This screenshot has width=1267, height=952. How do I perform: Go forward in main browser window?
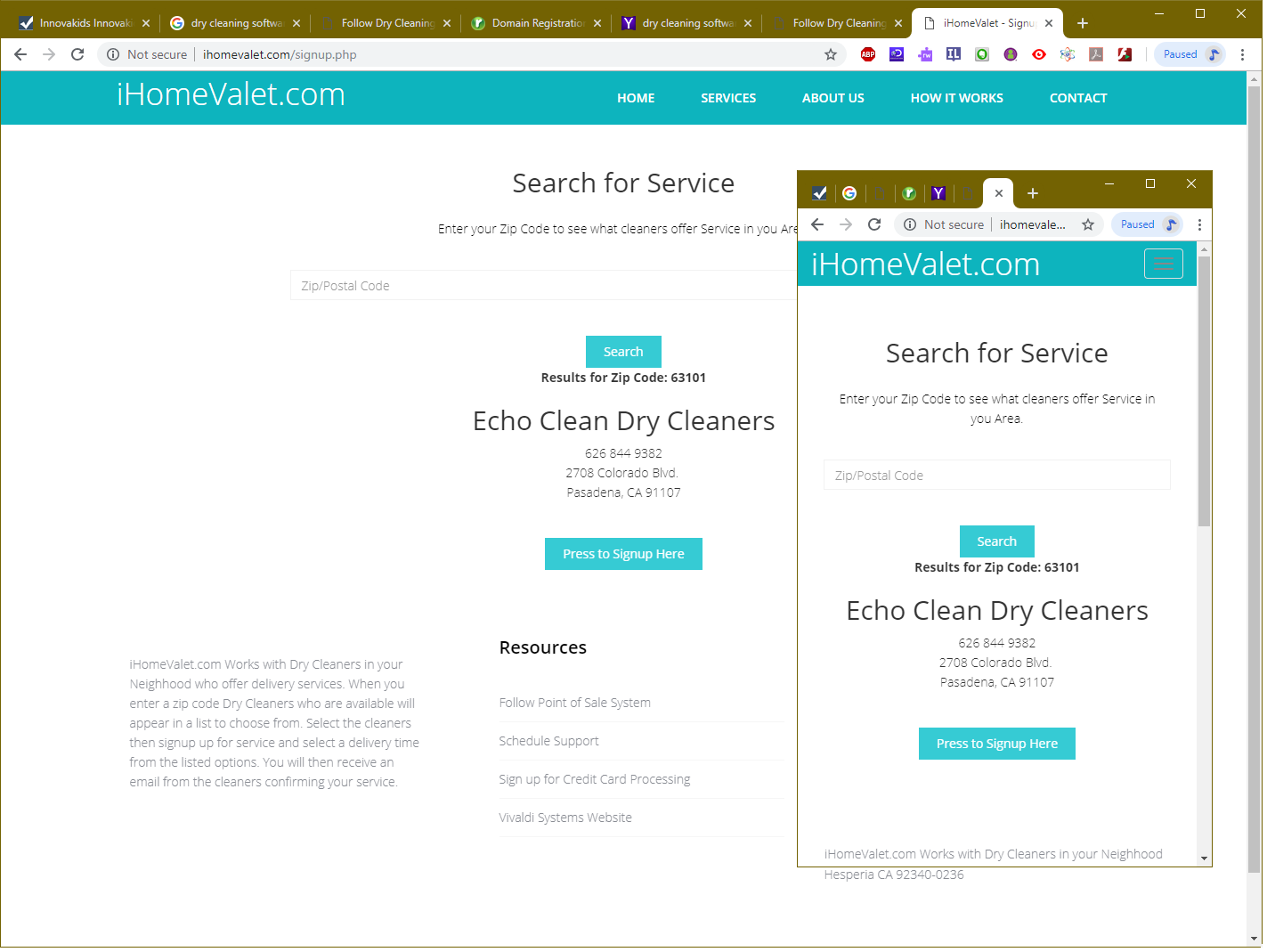pos(49,54)
